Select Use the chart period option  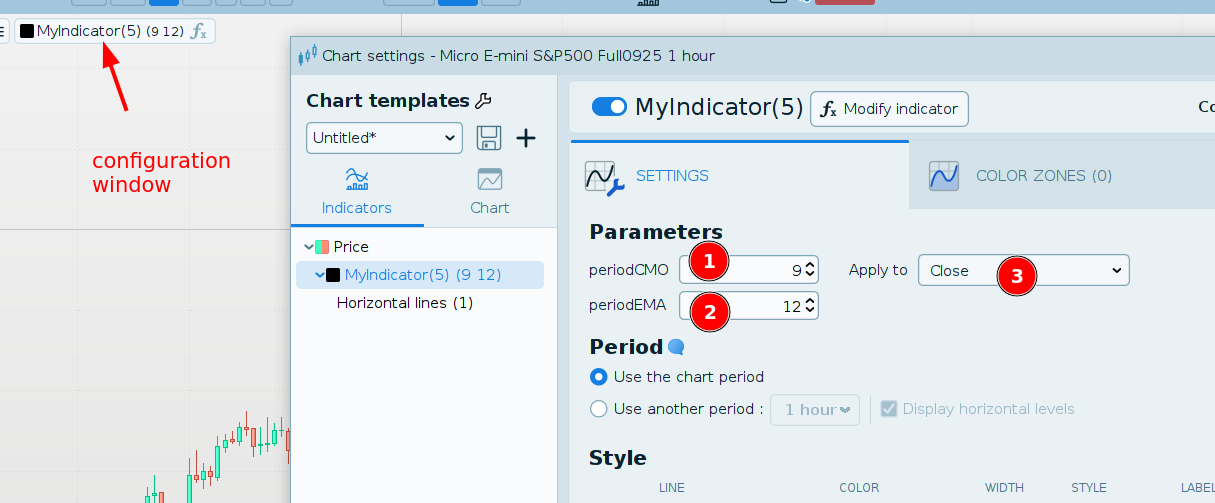599,377
